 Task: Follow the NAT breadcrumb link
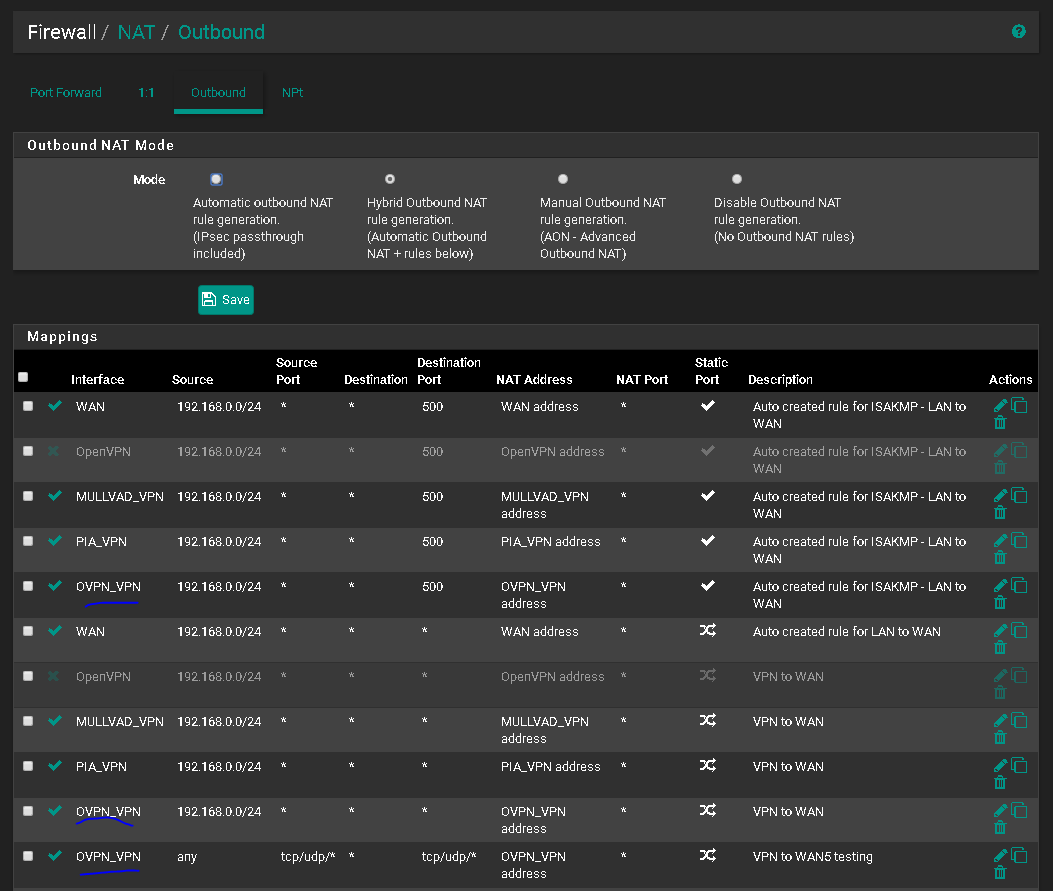(136, 32)
